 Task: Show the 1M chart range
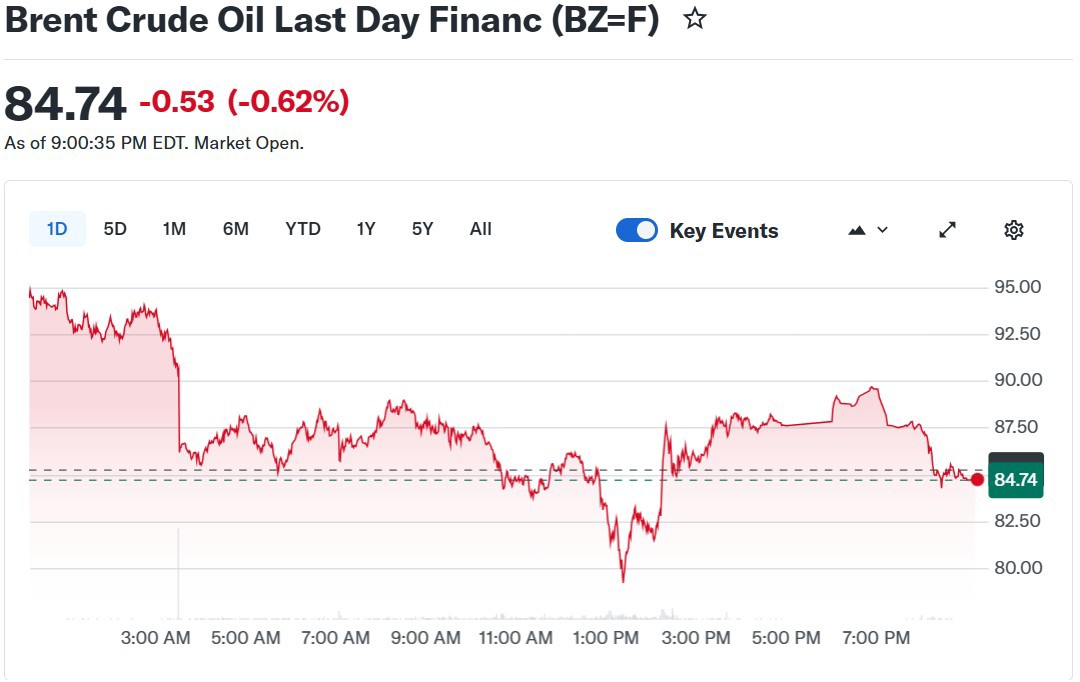tap(174, 229)
